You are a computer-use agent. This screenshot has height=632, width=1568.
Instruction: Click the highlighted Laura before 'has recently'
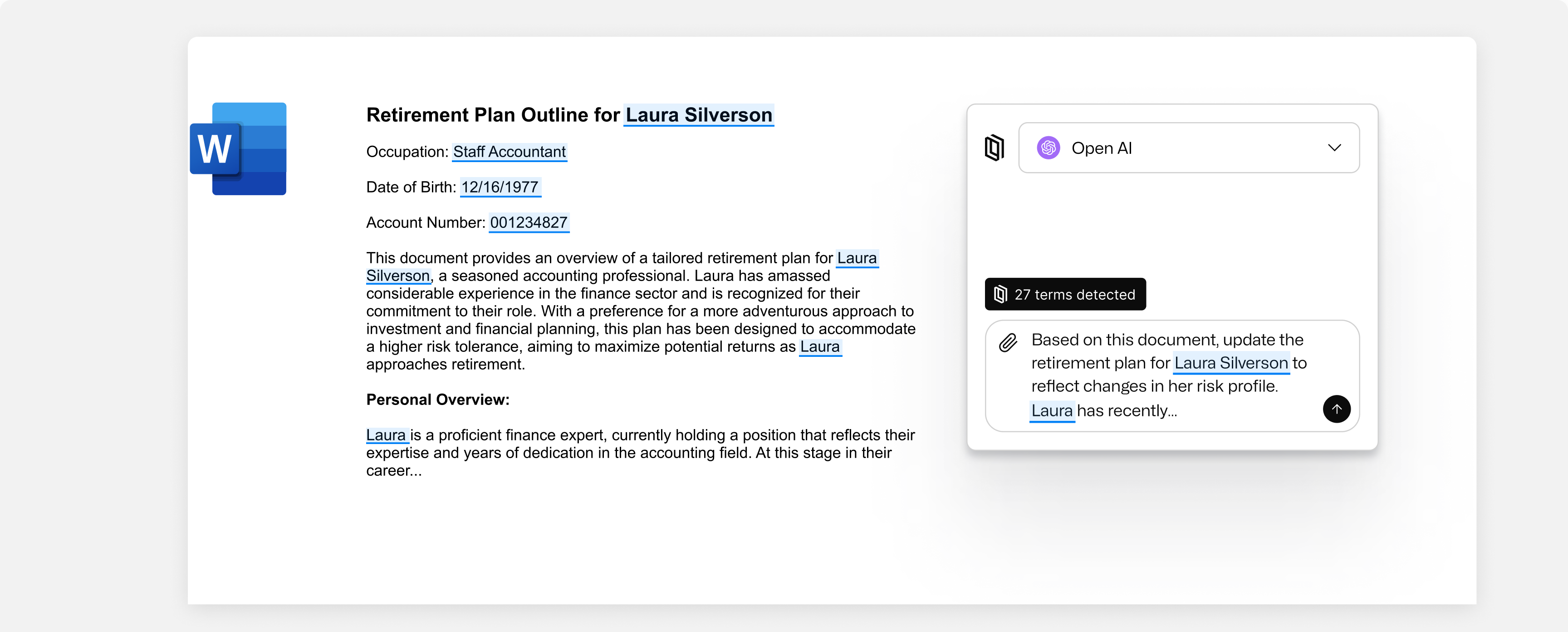[x=1051, y=410]
